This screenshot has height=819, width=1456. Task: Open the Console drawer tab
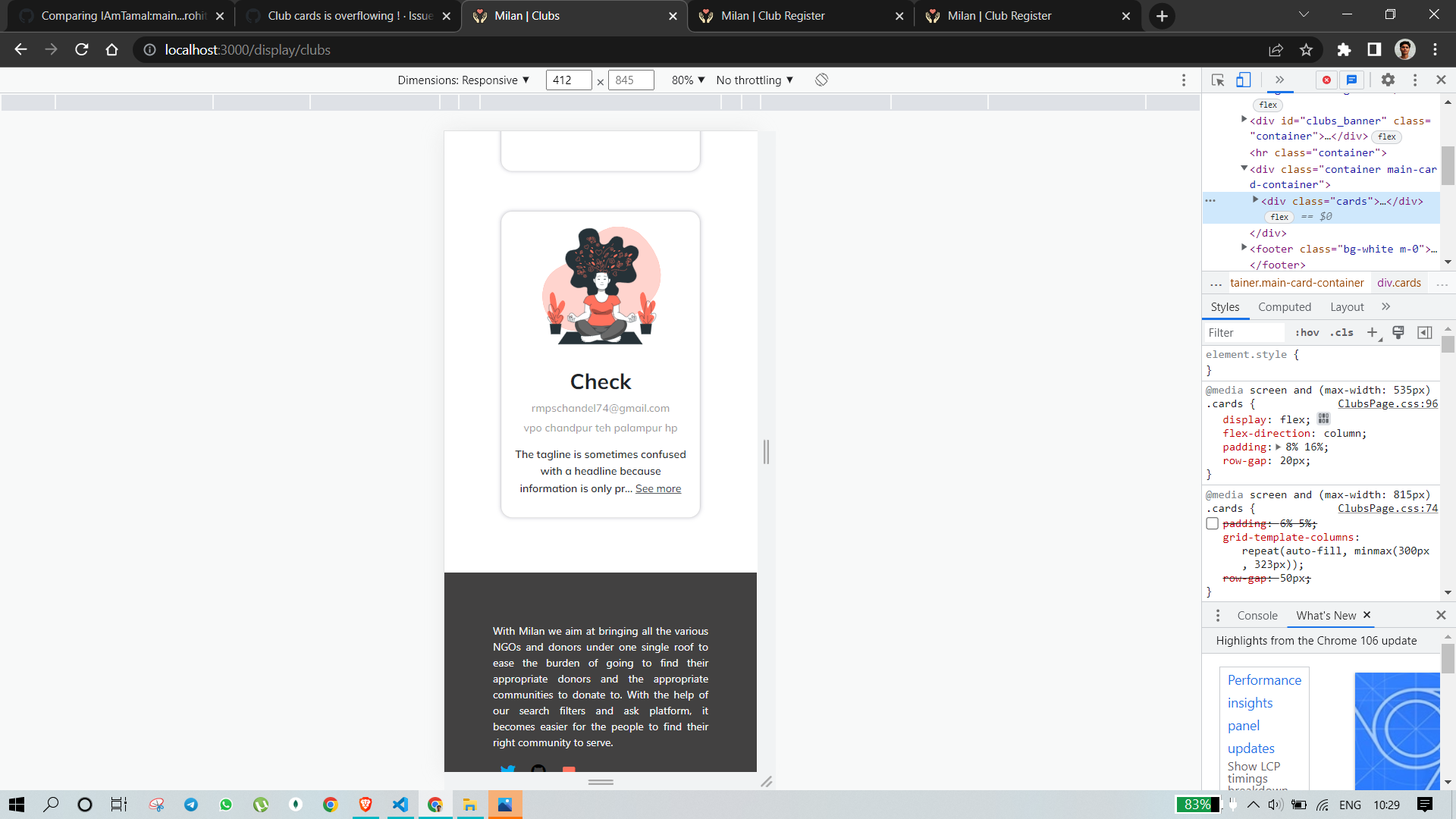(1257, 616)
